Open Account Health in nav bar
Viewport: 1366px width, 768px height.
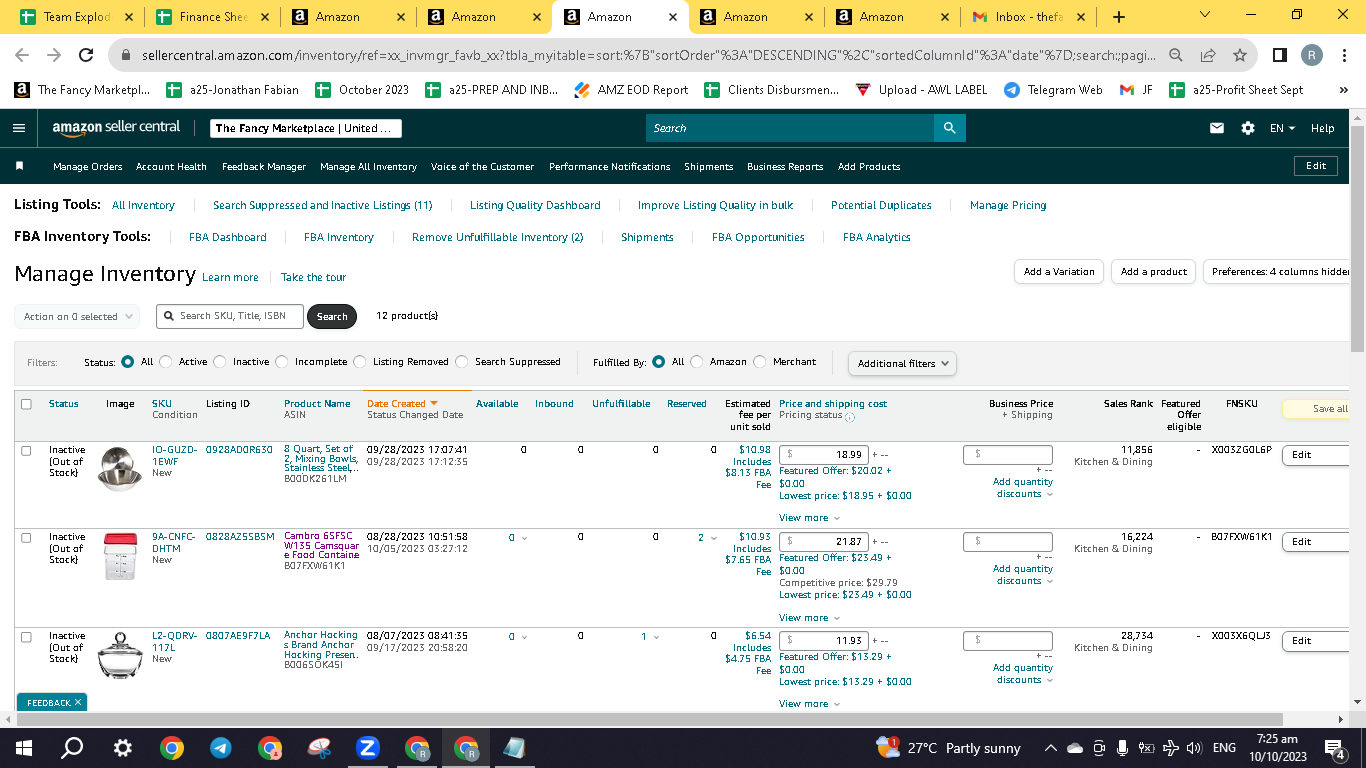coord(171,167)
